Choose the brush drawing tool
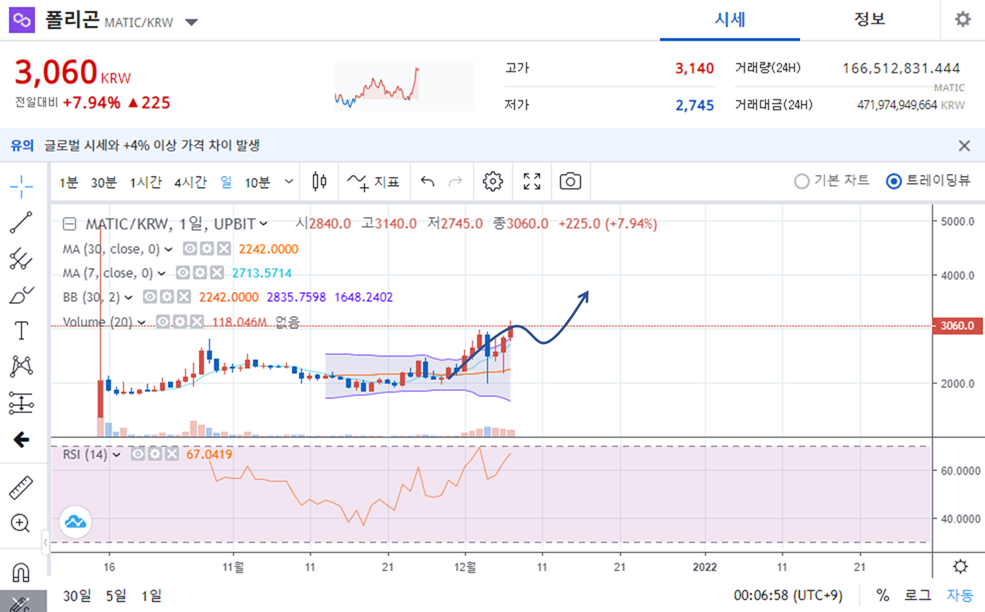 (21, 295)
